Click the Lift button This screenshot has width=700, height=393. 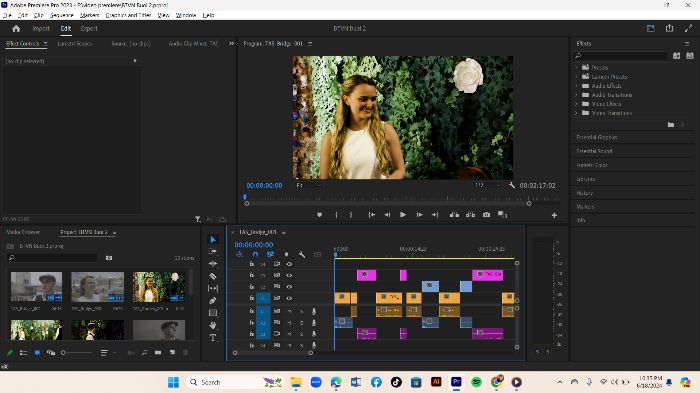click(454, 215)
